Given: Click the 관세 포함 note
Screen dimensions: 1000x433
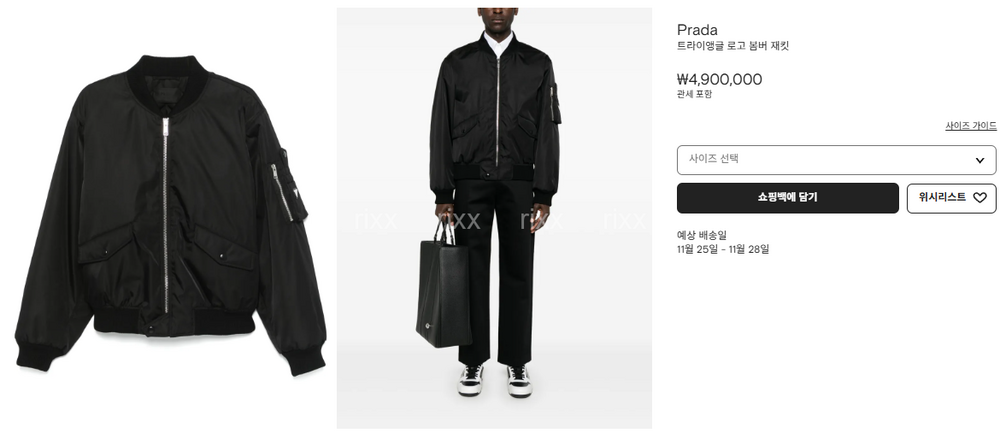Looking at the screenshot, I should pos(694,94).
